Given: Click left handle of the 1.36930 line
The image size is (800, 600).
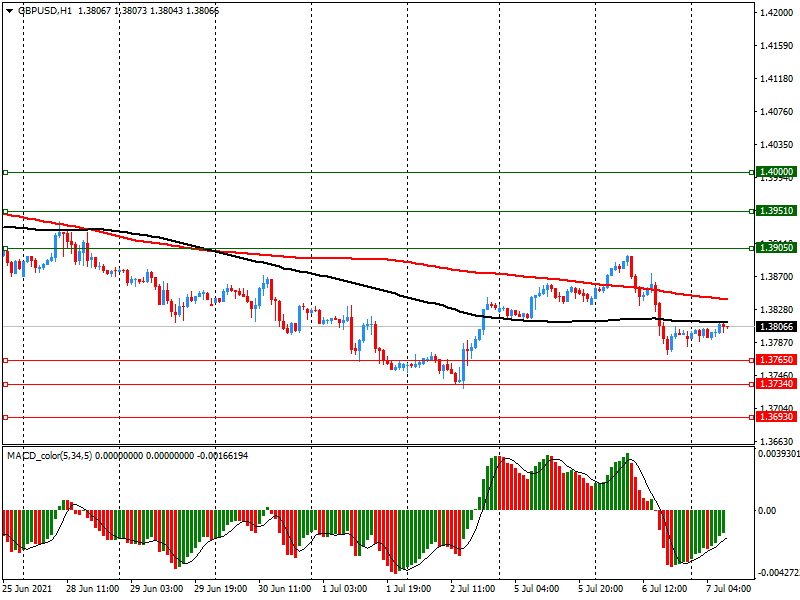Looking at the screenshot, I should pyautogui.click(x=5, y=417).
